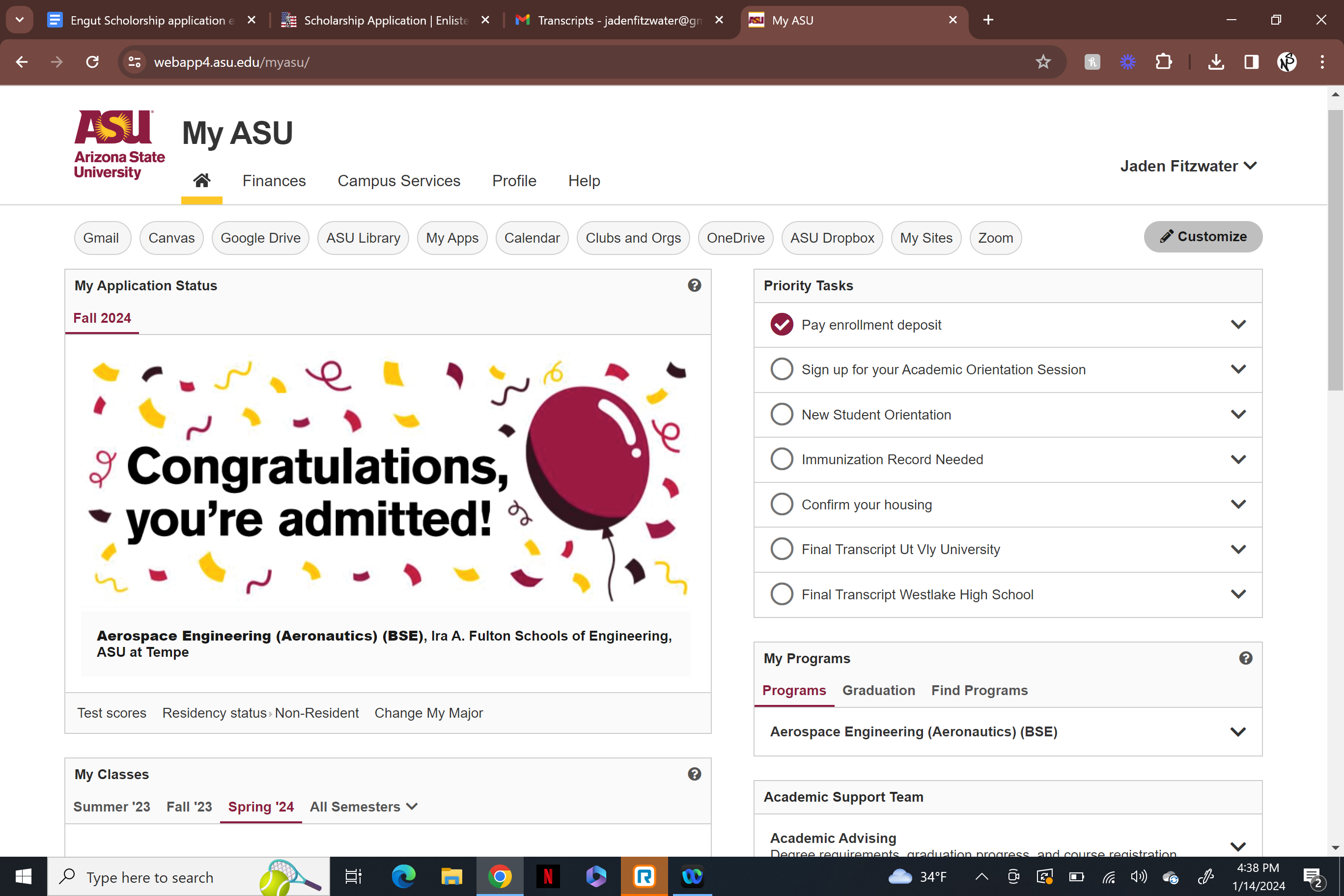Open help for My Application Status
Image resolution: width=1344 pixels, height=896 pixels.
pyautogui.click(x=694, y=285)
